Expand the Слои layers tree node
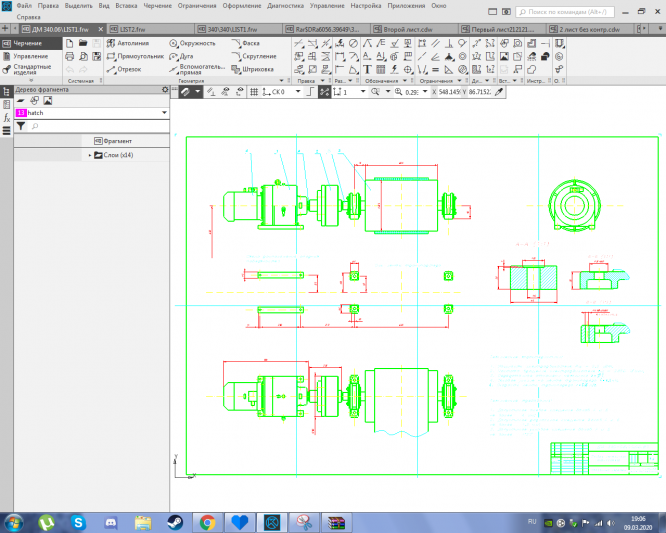This screenshot has width=666, height=533. (90, 155)
